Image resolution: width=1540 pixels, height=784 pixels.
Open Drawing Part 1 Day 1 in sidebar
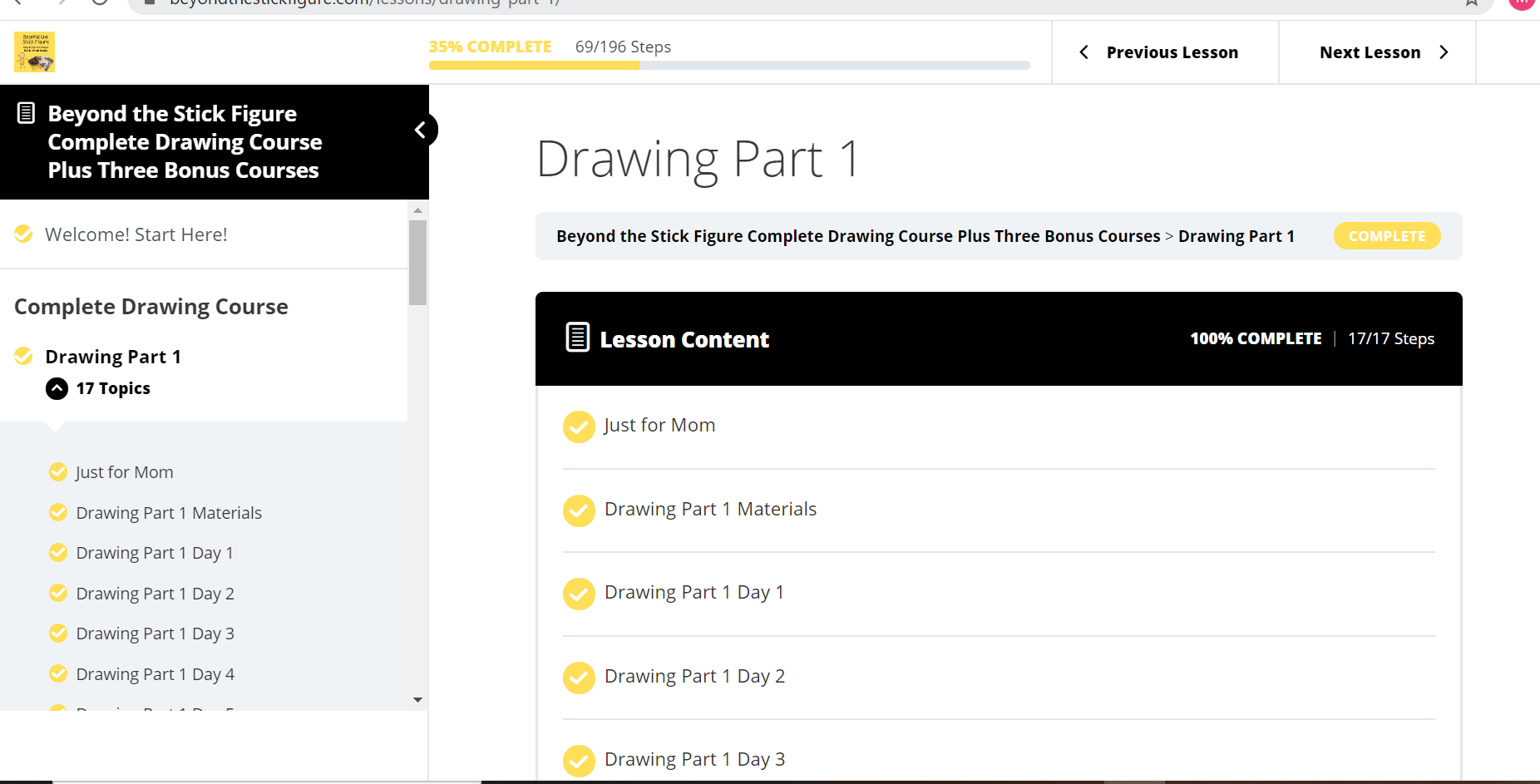[155, 553]
